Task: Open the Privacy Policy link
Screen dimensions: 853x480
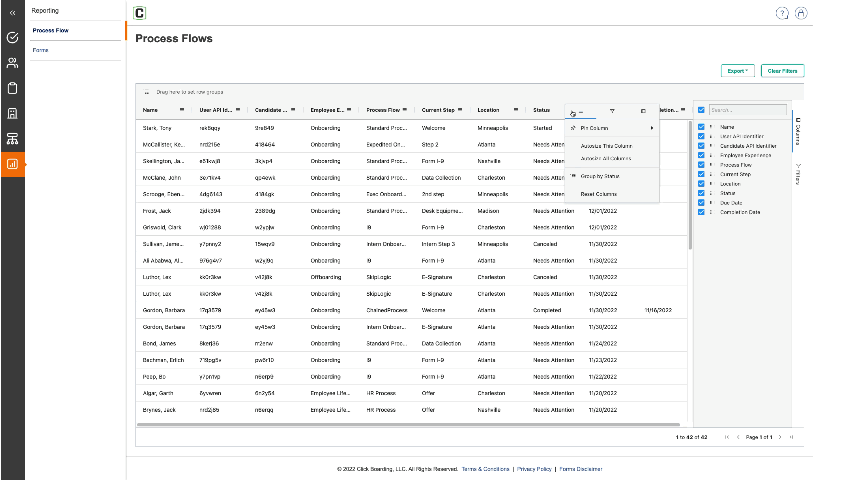Action: 534,468
